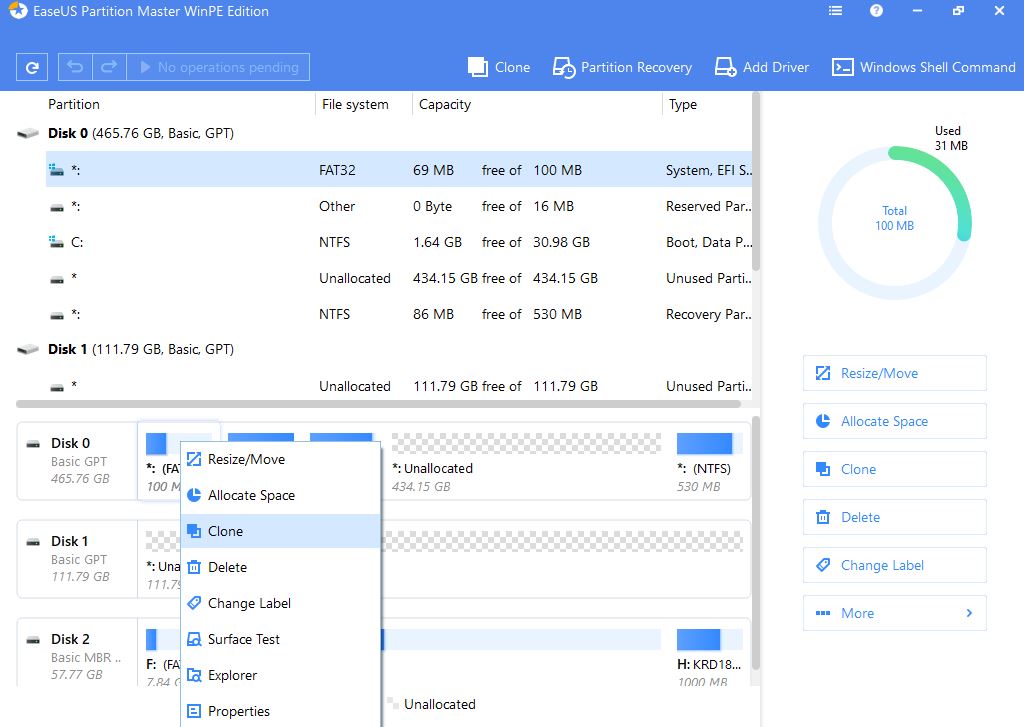Click the Clone icon in top toolbar
The image size is (1024, 727).
[479, 67]
